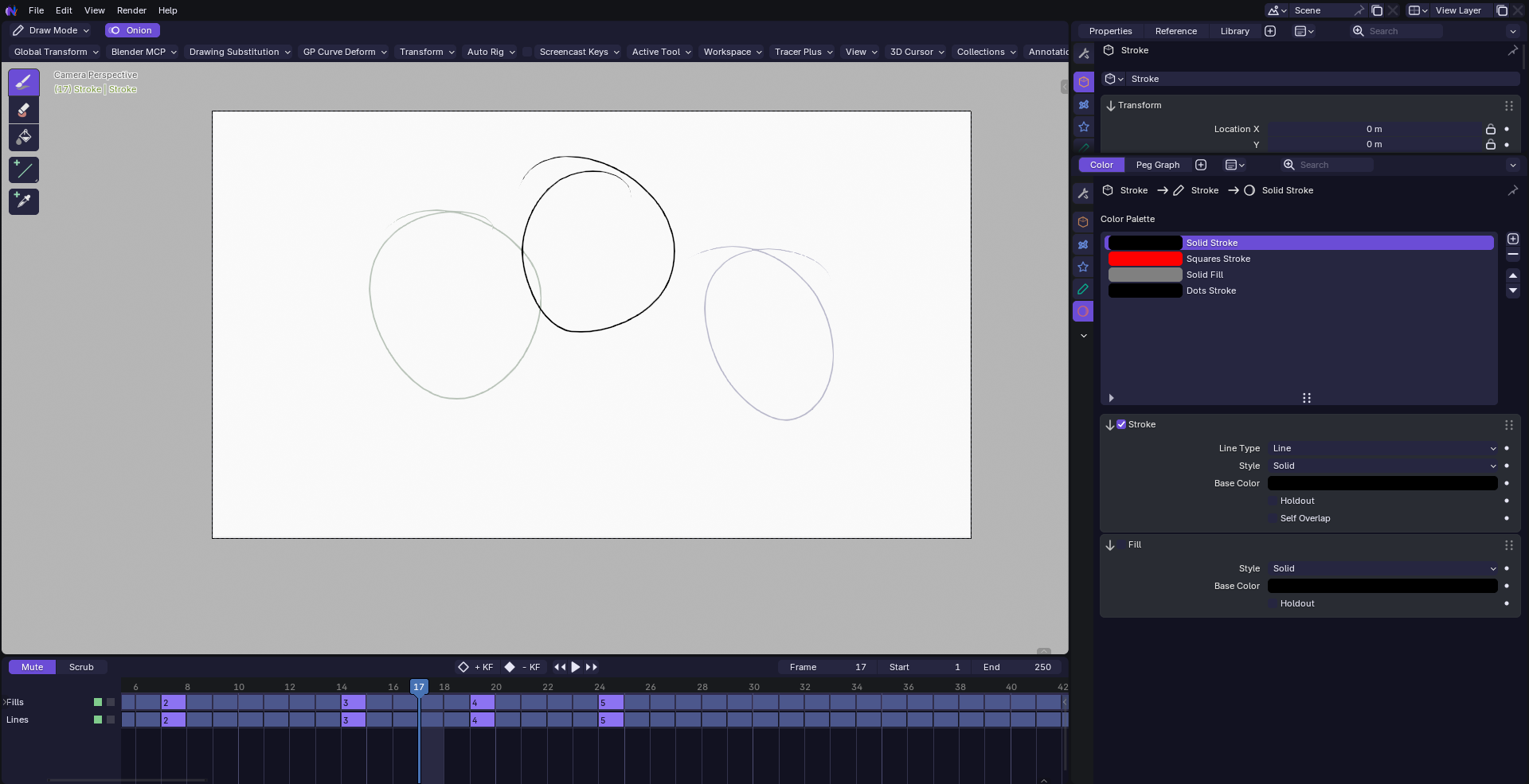Enable the Self Overlap checkbox
This screenshot has height=784, width=1529.
(1273, 518)
